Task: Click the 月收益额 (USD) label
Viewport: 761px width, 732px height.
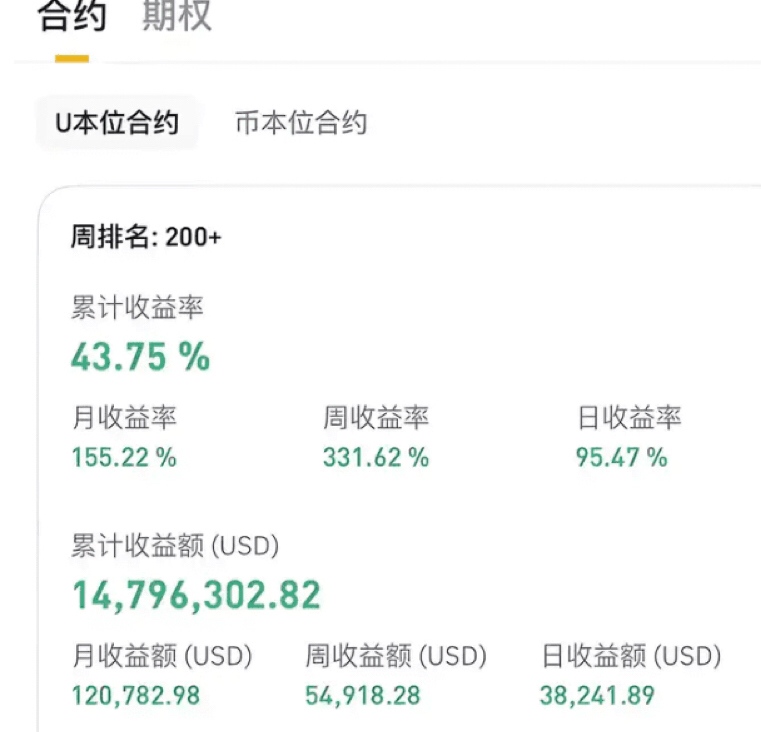Action: [162, 657]
